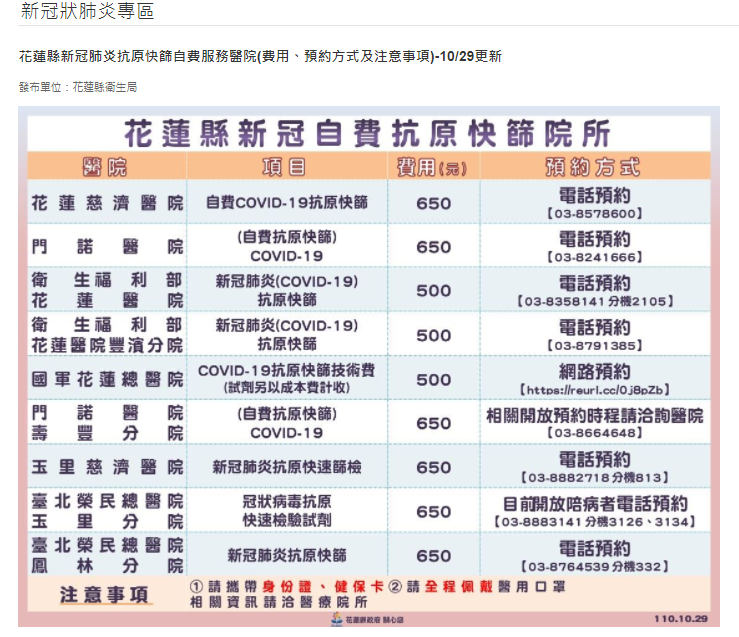This screenshot has width=739, height=637.
Task: Click the article title updated 10/29
Action: [x=259, y=57]
